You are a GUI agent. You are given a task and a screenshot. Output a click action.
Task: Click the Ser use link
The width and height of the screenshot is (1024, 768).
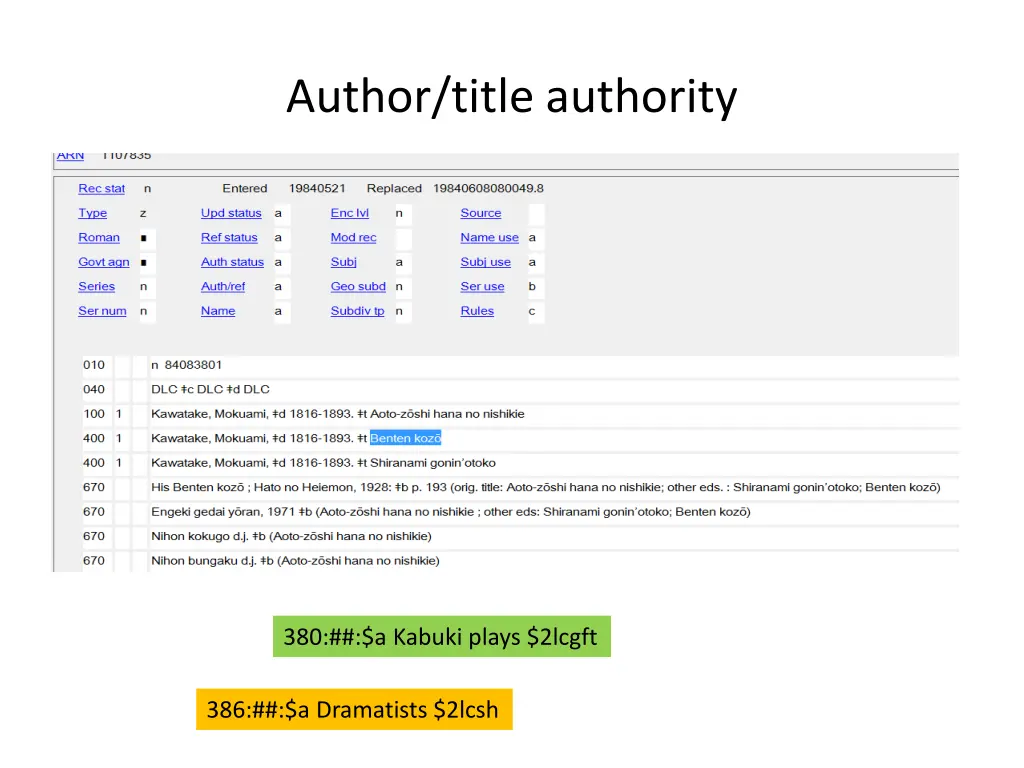pyautogui.click(x=482, y=287)
